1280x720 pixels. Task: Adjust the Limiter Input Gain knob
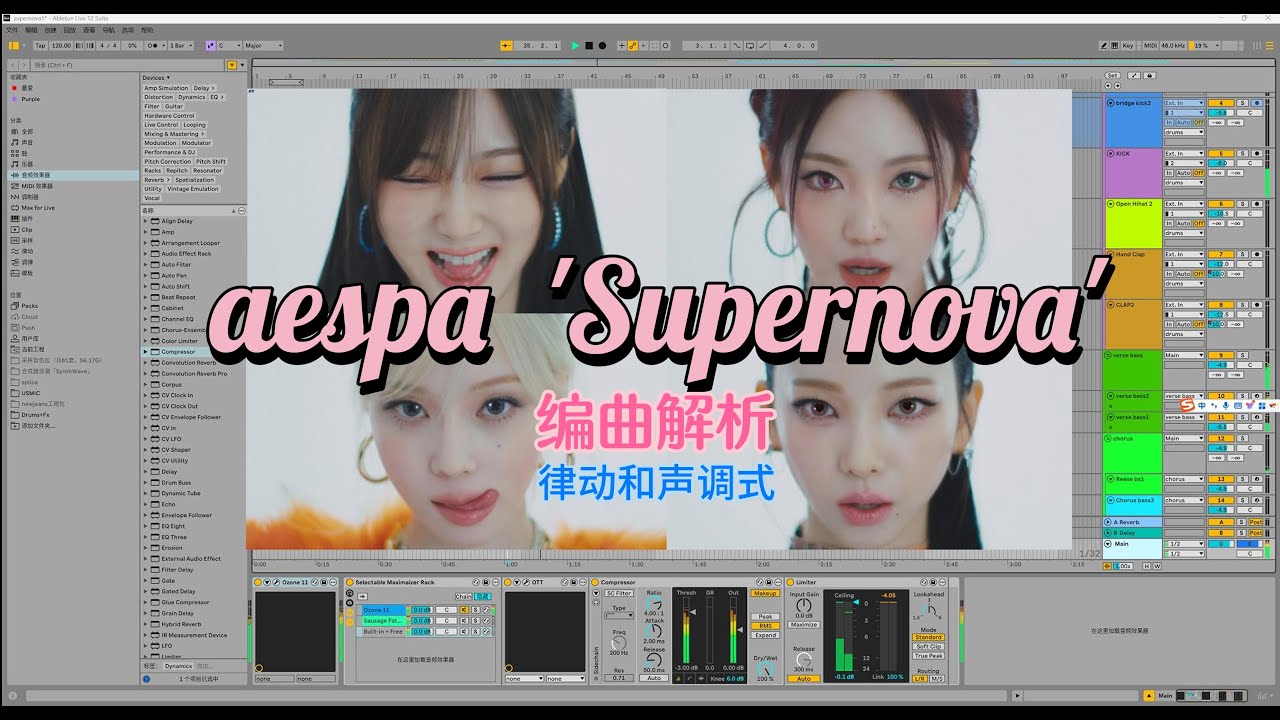coord(803,606)
